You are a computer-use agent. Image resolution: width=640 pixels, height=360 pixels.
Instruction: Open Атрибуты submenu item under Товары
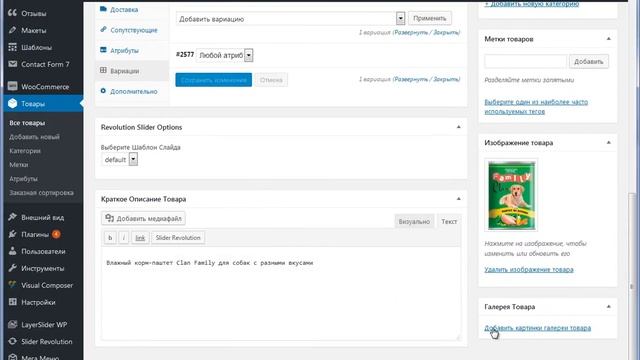tap(23, 178)
